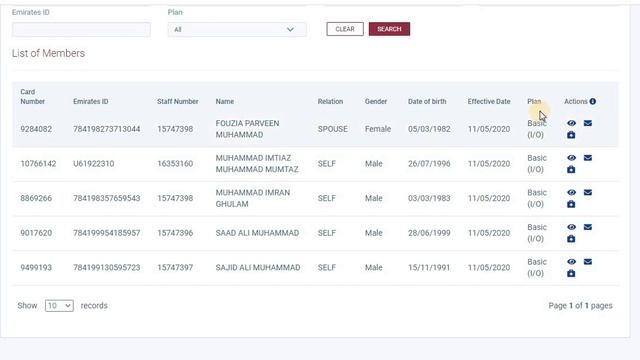The image size is (640, 360).
Task: Click medical bag icon in Muhammad Imran row
Action: coord(571,204)
